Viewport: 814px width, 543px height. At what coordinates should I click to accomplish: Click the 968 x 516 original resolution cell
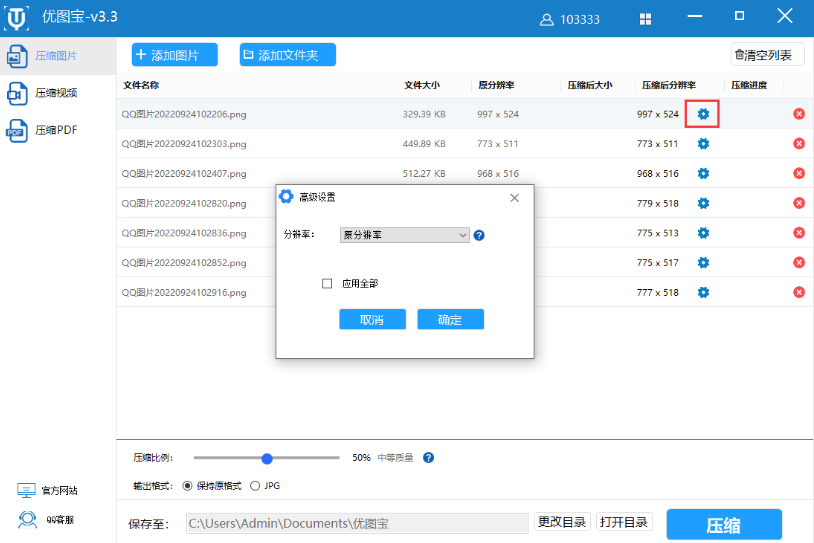pyautogui.click(x=498, y=173)
